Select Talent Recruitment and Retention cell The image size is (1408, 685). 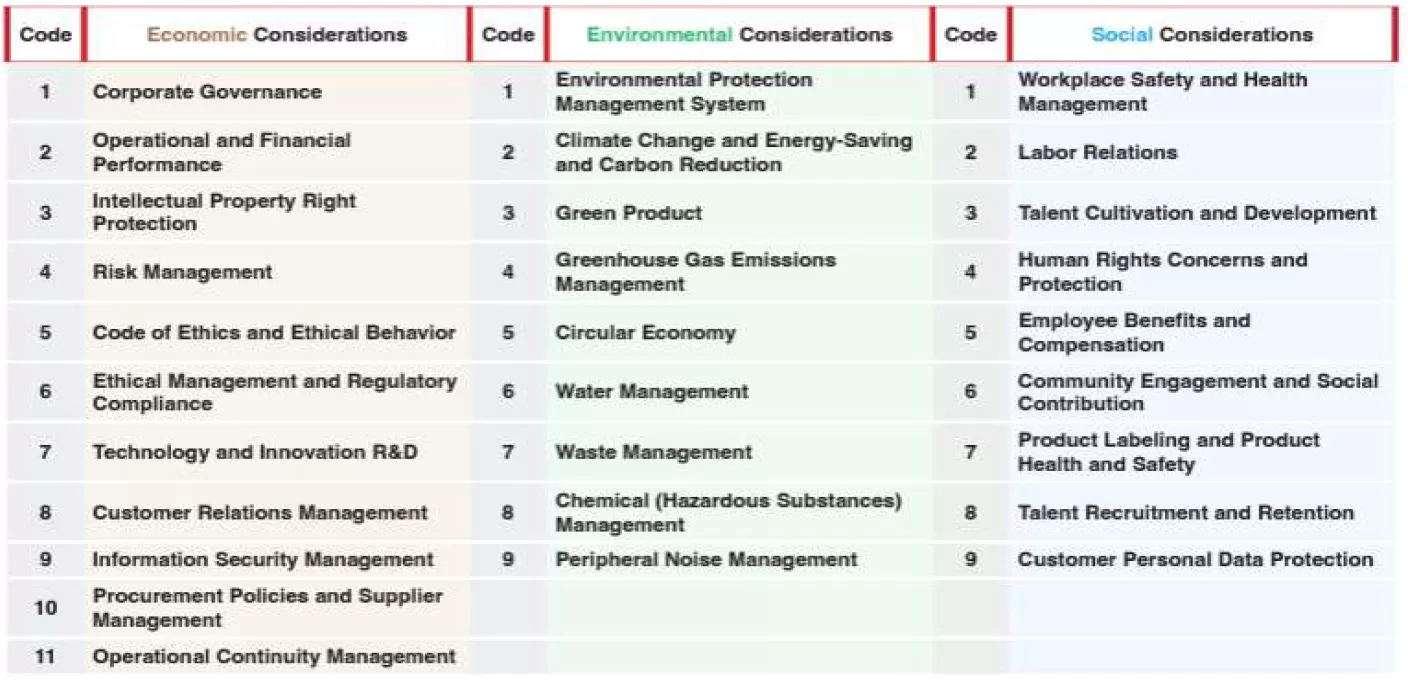(x=1186, y=513)
